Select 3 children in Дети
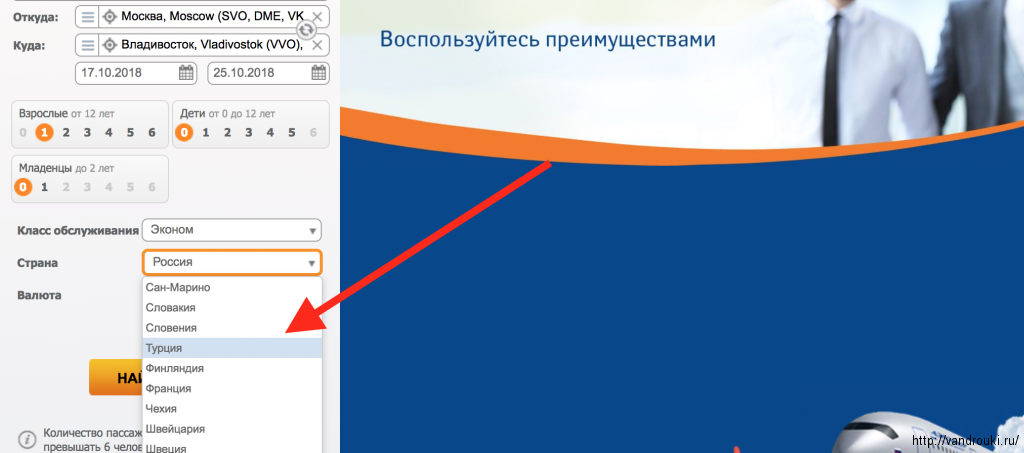Viewport: 1024px width, 453px height. click(249, 133)
